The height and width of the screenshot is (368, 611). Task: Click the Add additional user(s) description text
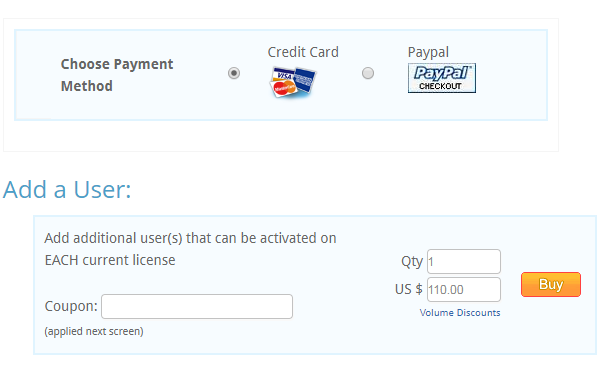(190, 249)
